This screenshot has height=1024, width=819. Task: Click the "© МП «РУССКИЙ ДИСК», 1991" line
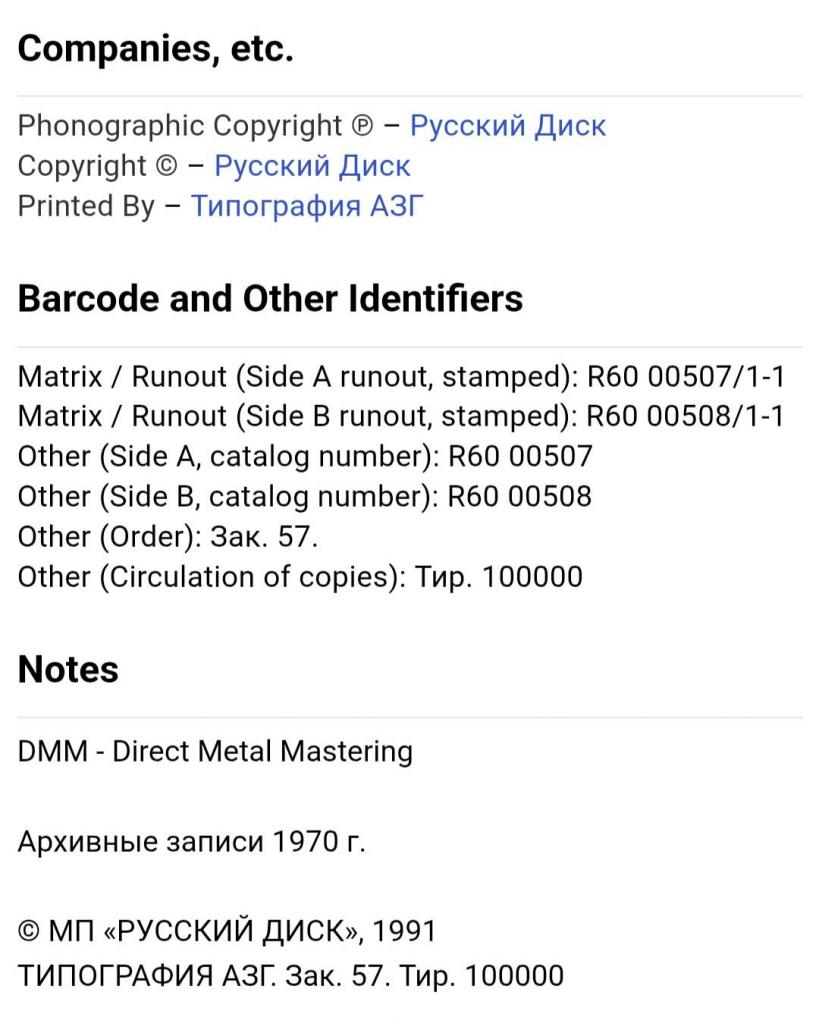click(227, 932)
